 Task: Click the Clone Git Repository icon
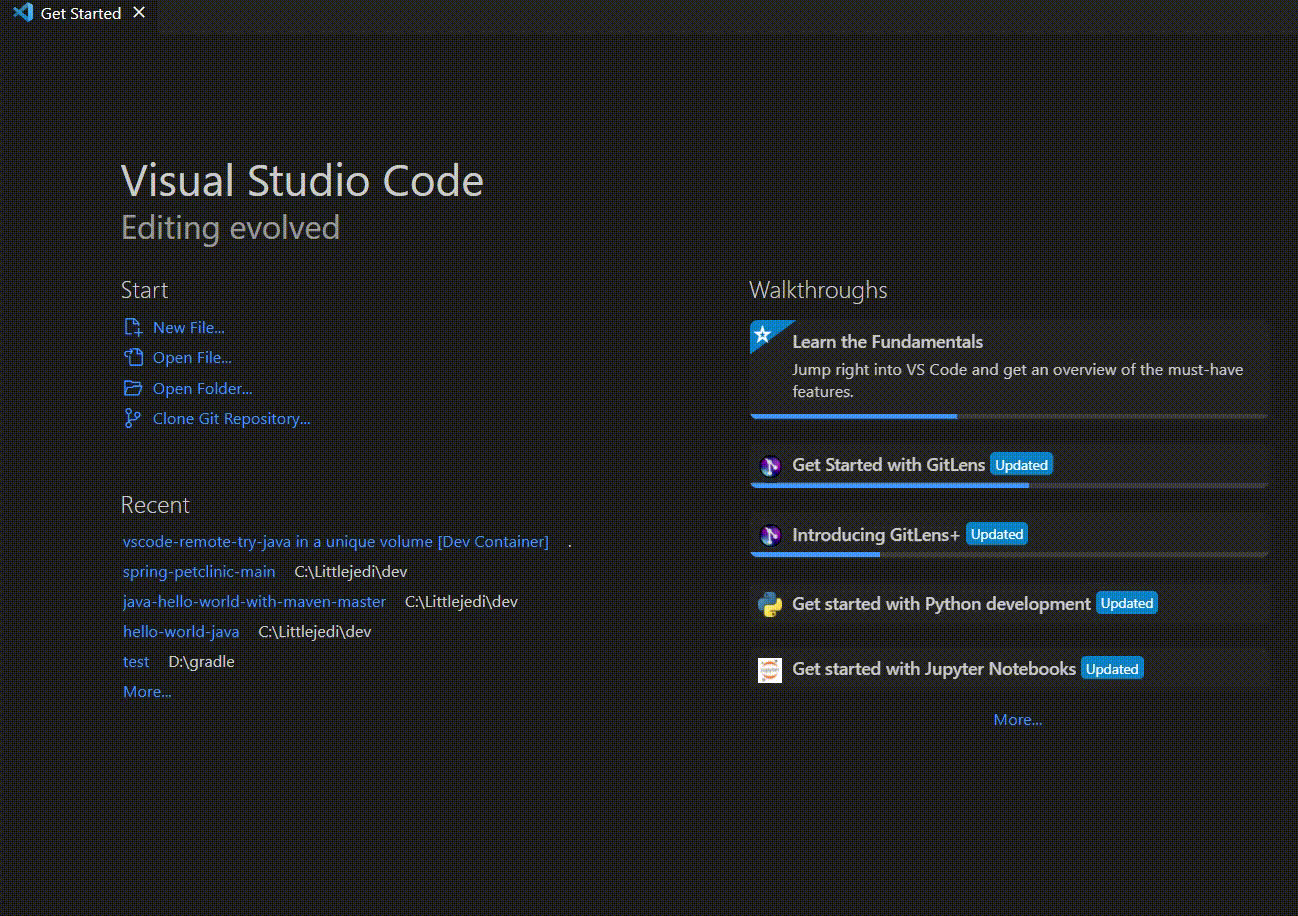132,419
